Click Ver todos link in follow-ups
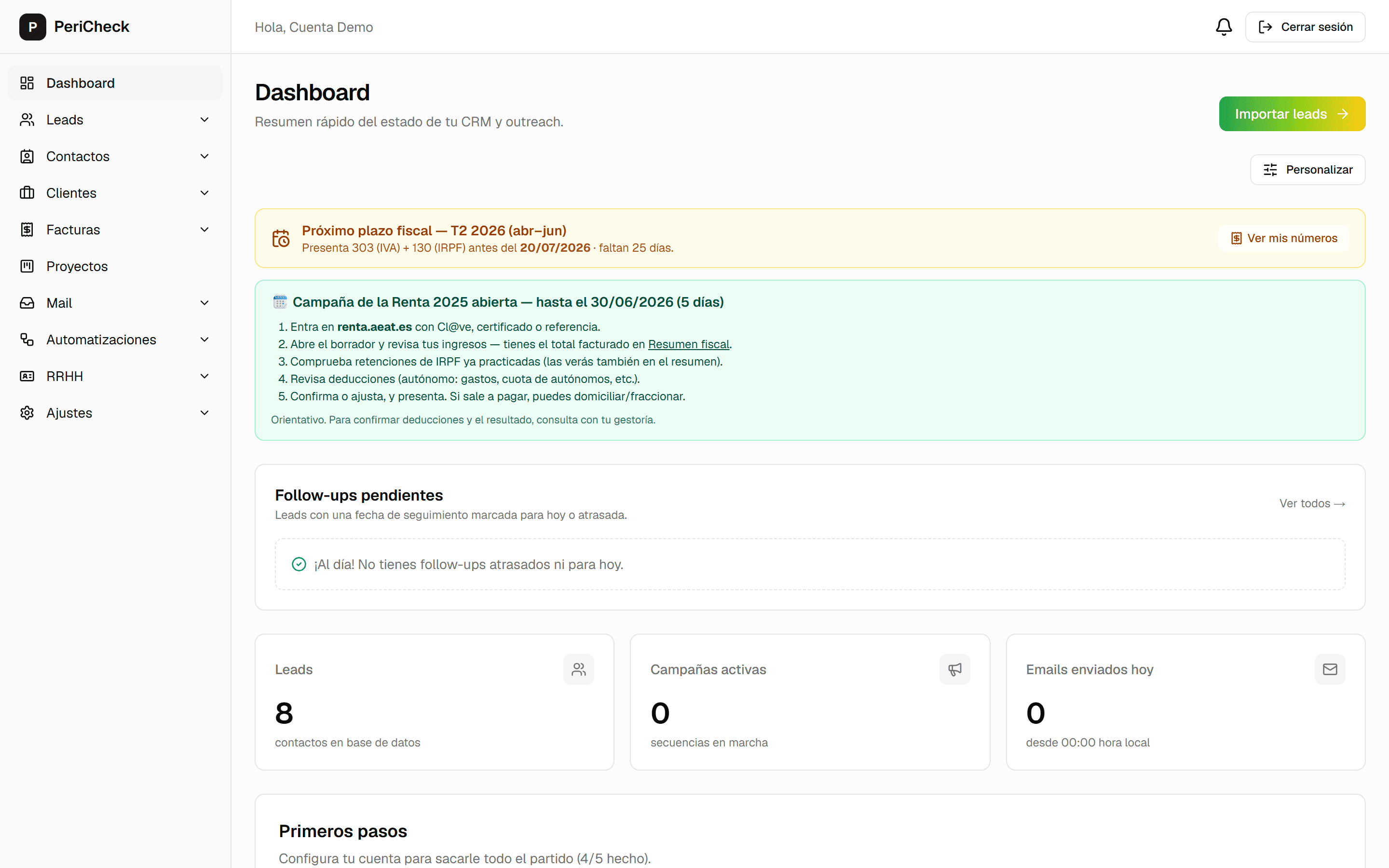 coord(1312,503)
